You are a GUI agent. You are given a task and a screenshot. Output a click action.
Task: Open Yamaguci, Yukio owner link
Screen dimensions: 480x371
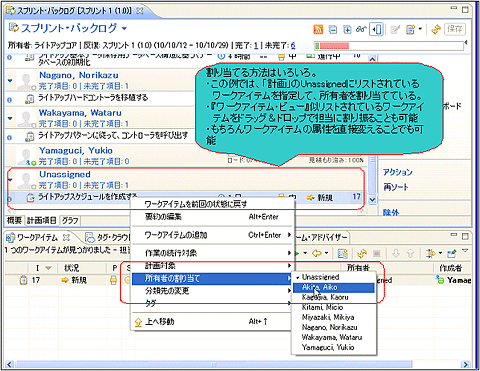click(76, 151)
